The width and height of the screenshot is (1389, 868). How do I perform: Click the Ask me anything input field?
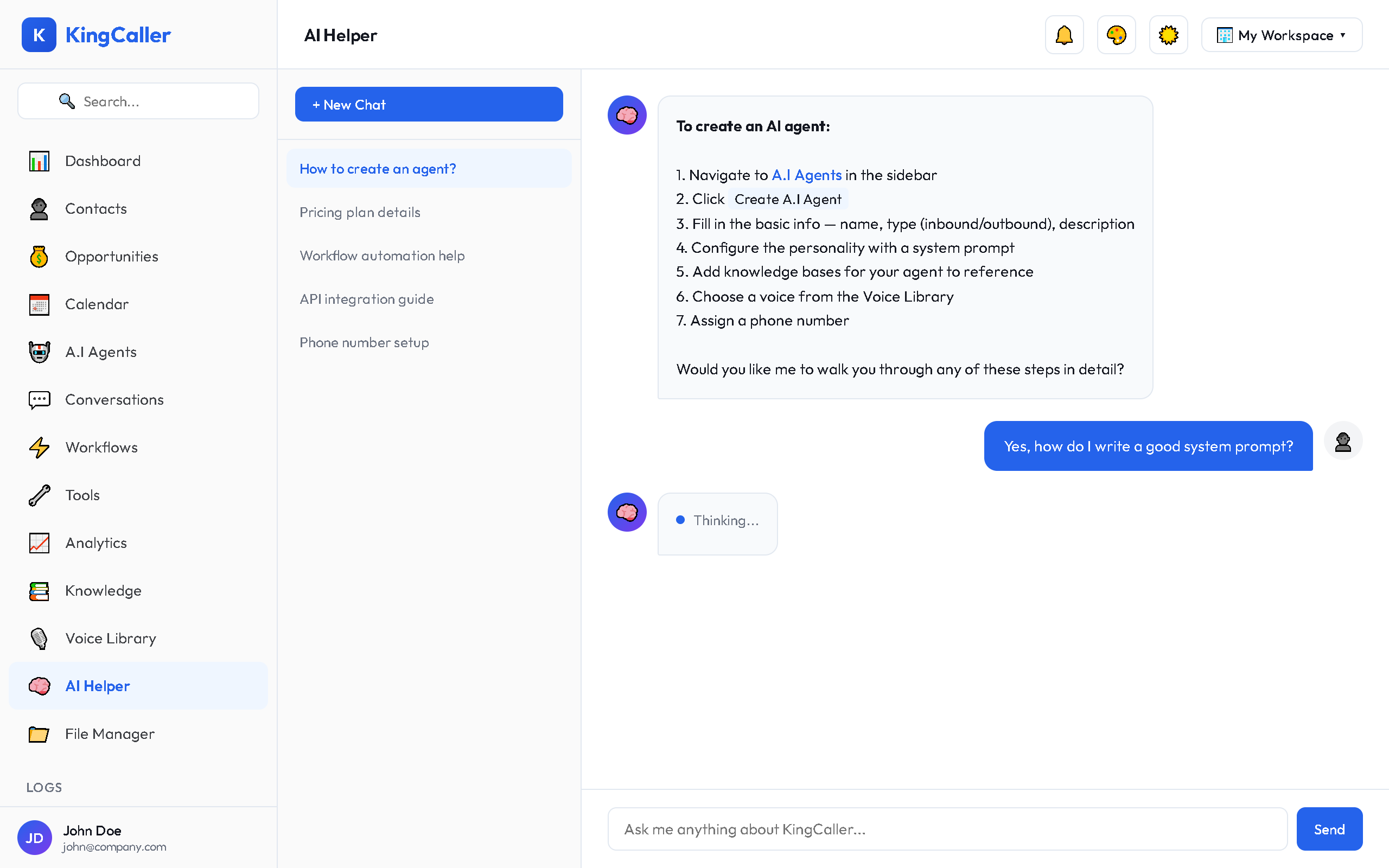point(947,828)
